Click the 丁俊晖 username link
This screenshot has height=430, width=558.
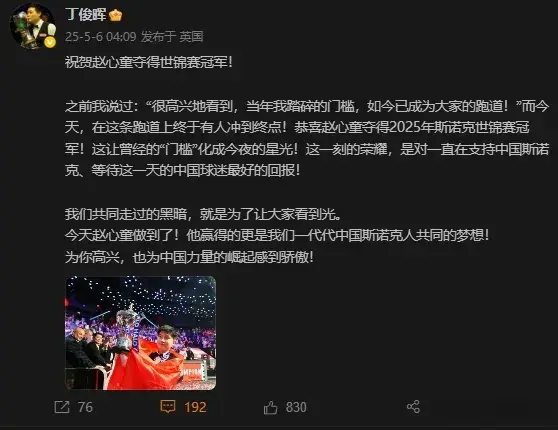pyautogui.click(x=85, y=15)
